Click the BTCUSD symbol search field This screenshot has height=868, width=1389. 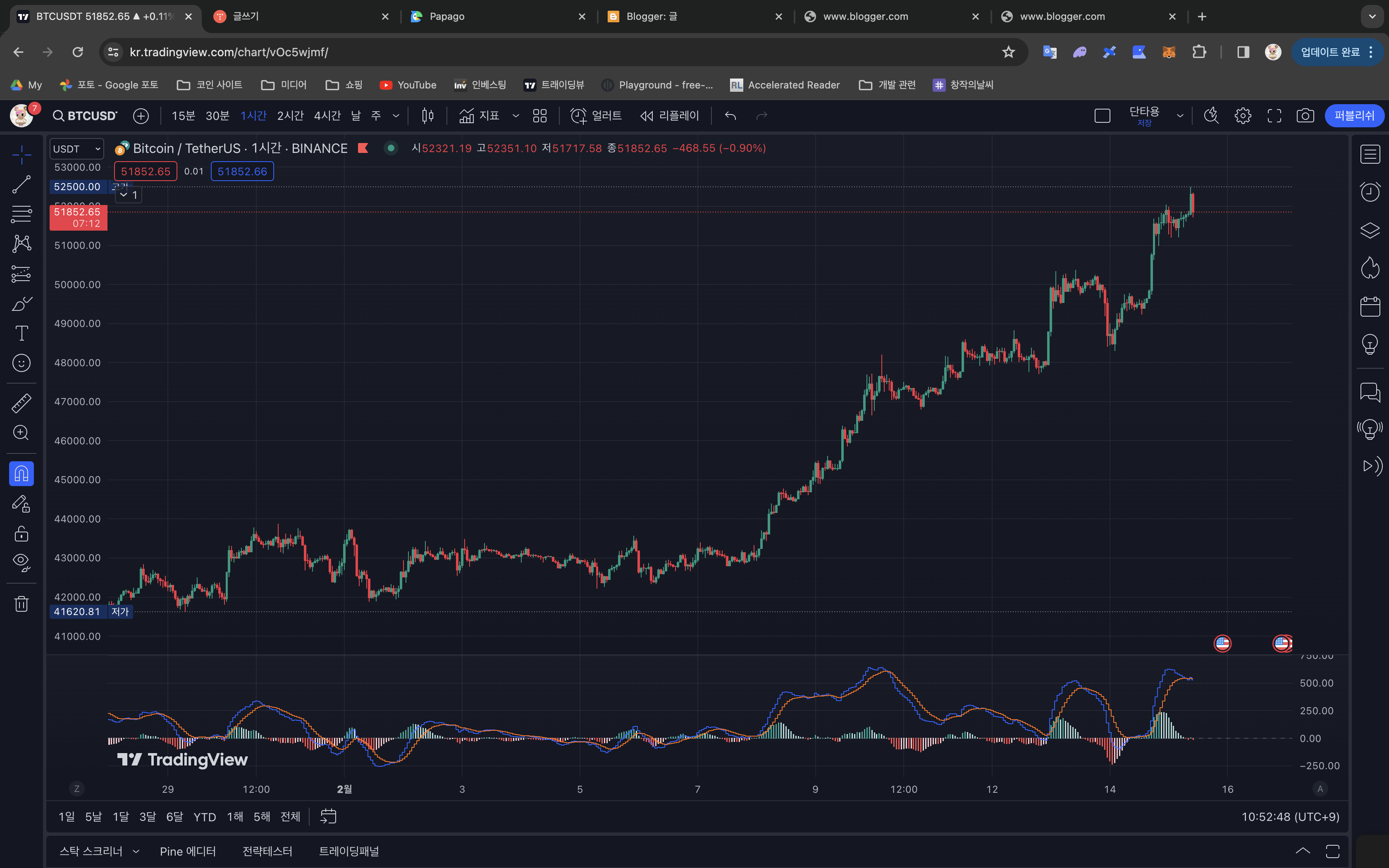(85, 116)
